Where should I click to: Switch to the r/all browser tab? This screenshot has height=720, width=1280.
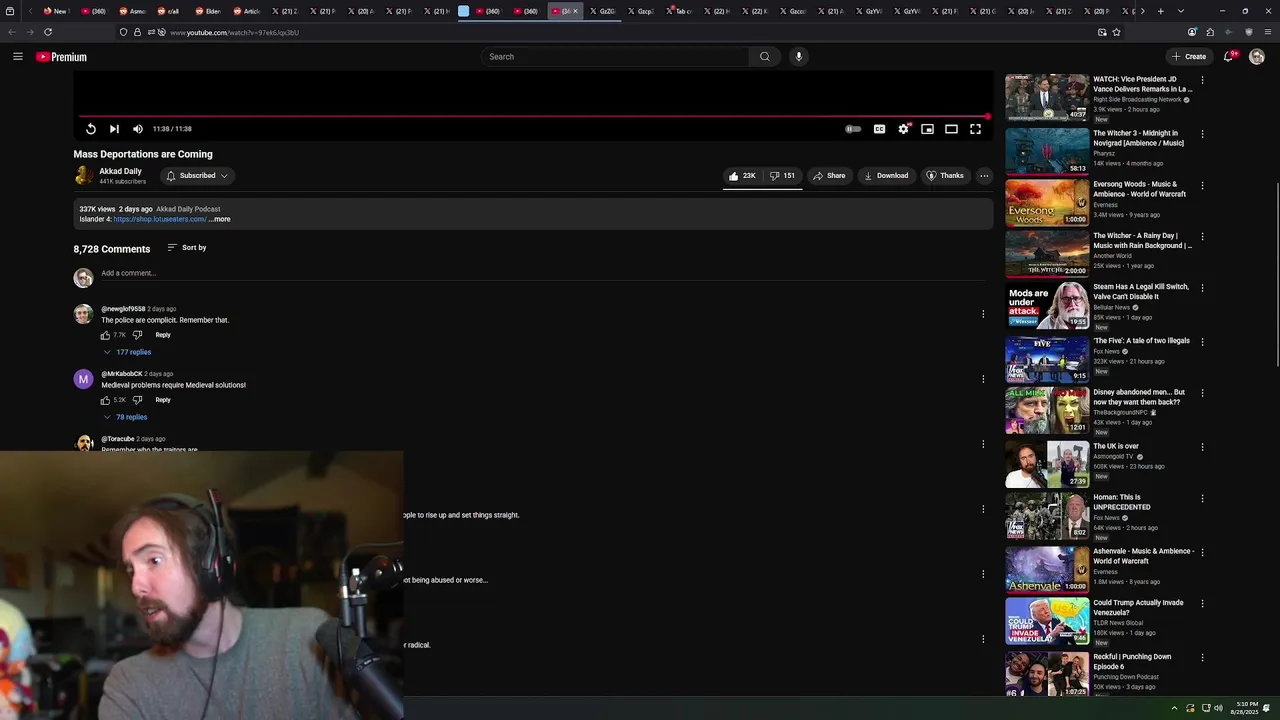(170, 11)
